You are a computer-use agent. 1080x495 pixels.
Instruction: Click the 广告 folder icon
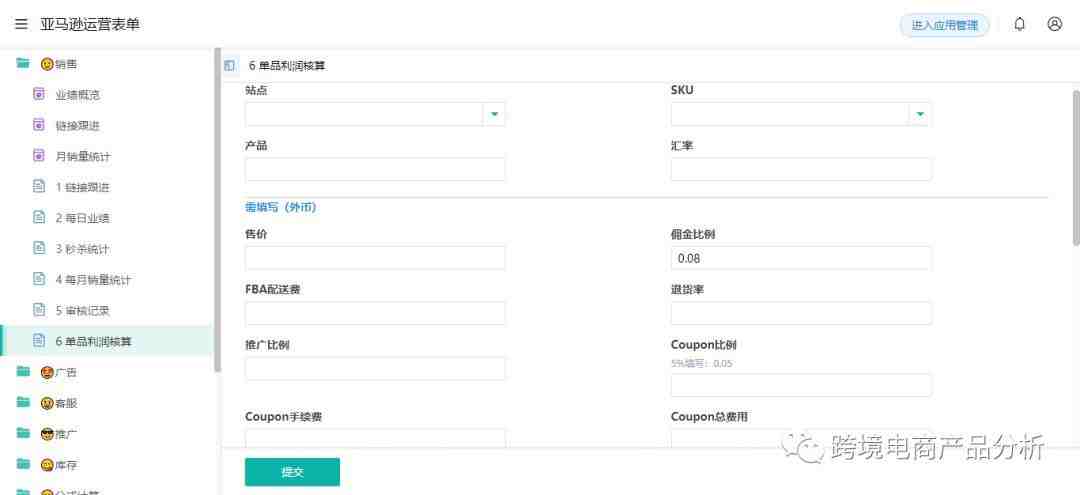pos(23,372)
